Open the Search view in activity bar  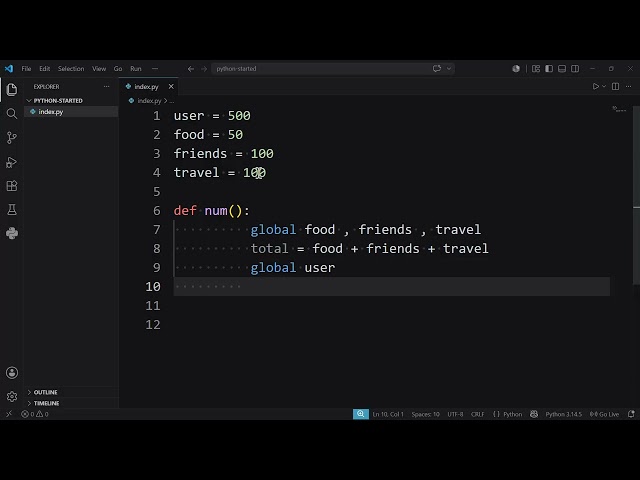pos(12,113)
